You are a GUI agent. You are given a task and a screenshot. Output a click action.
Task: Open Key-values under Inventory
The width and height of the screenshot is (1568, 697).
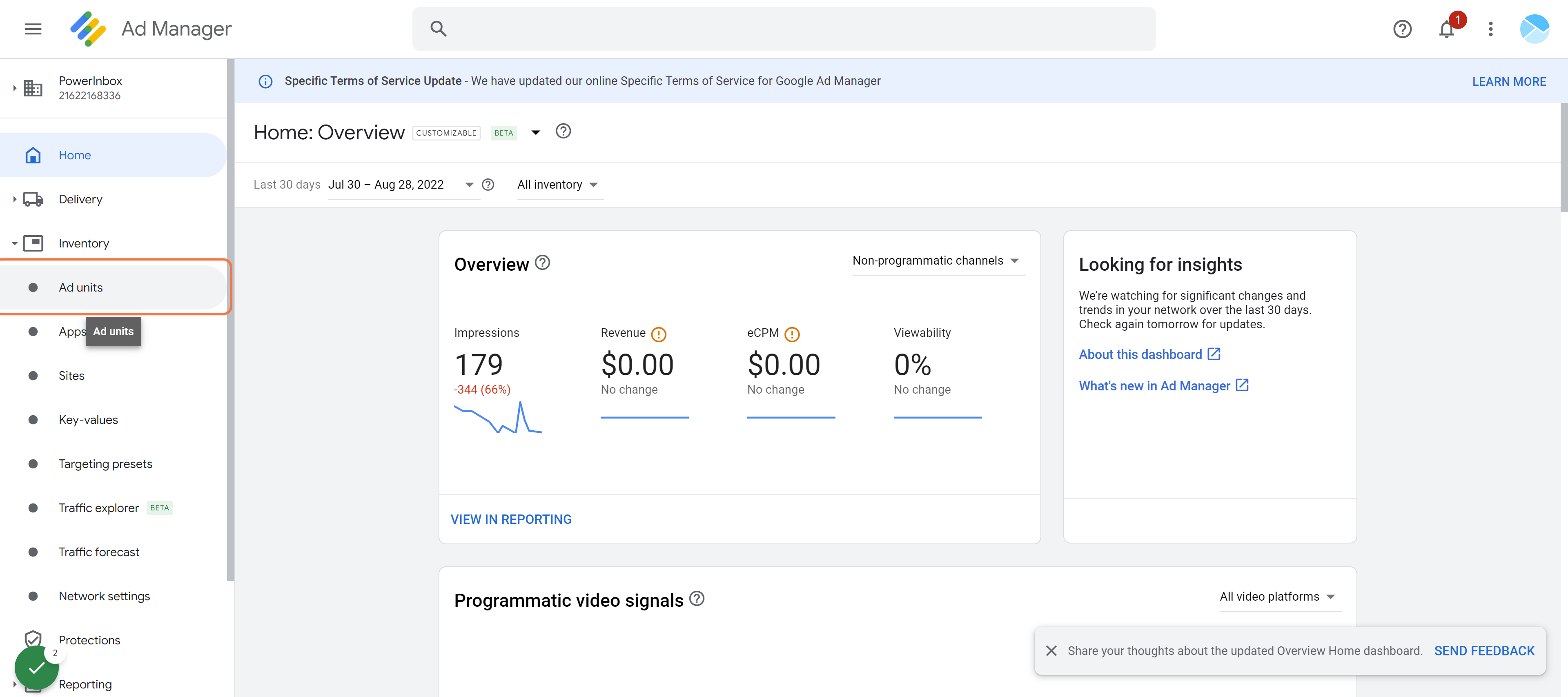113,420
